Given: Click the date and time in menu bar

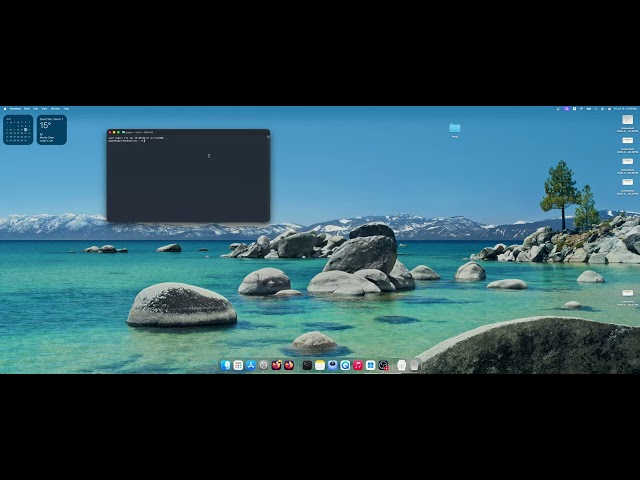Looking at the screenshot, I should tap(625, 109).
